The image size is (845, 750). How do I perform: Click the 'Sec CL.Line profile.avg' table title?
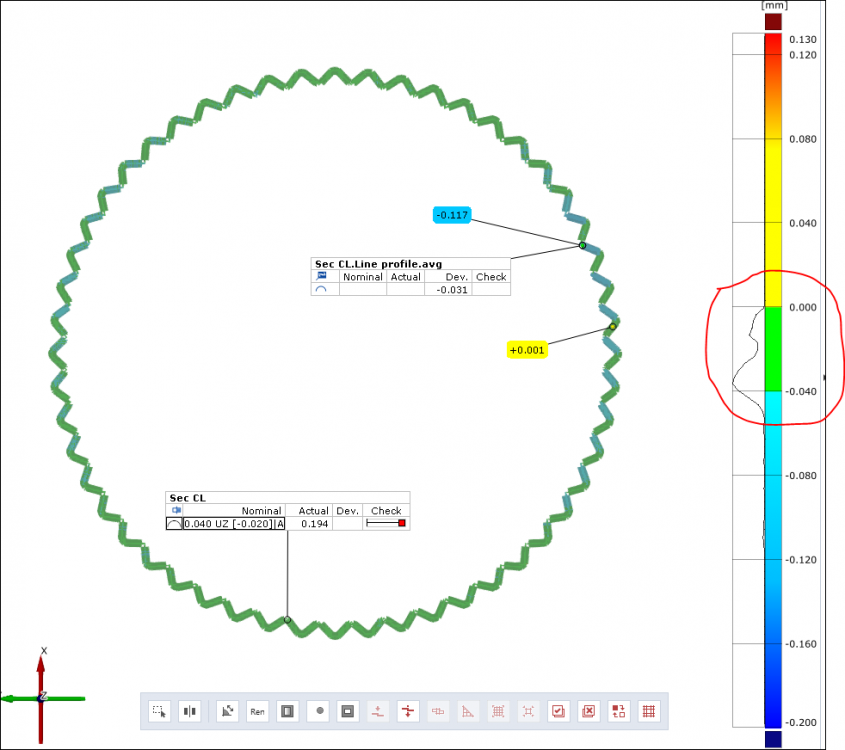(378, 264)
